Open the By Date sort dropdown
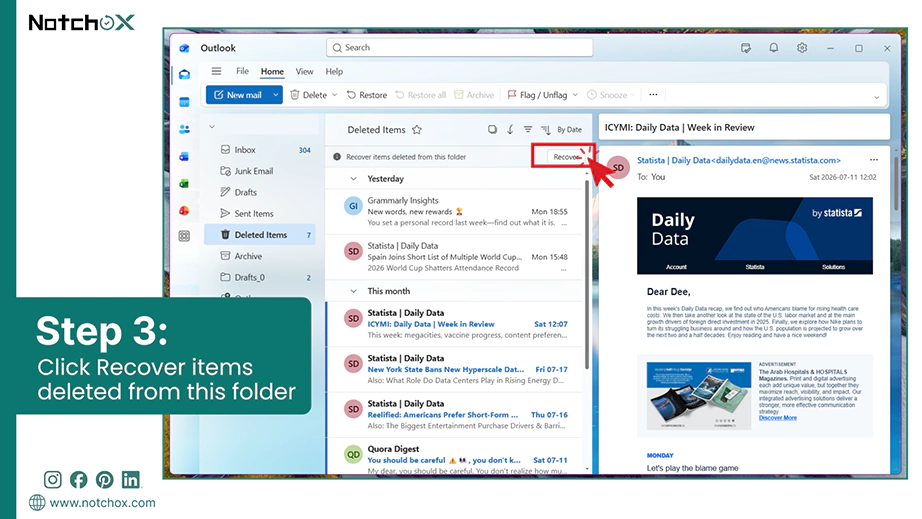Viewport: 922px width, 519px height. pos(569,129)
